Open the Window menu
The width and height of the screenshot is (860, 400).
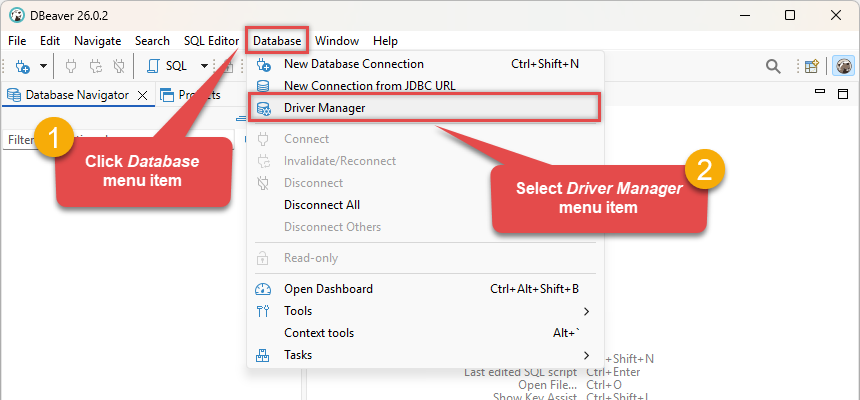337,41
